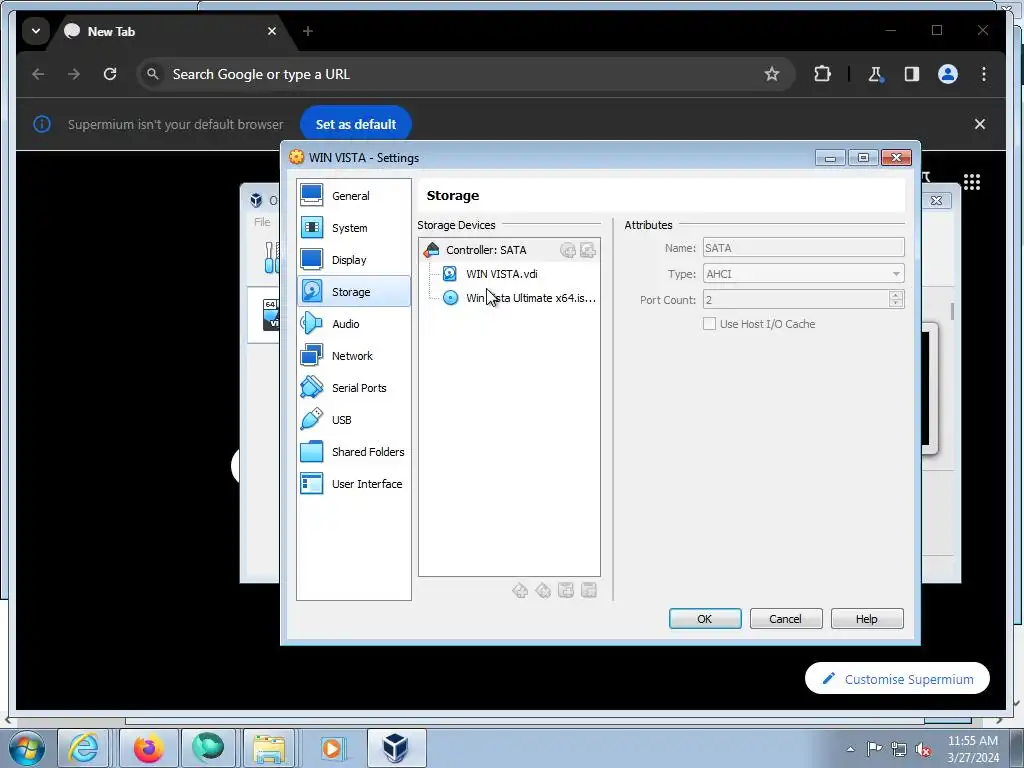This screenshot has height=768, width=1024.
Task: Click add optical drive icon on SATA controller
Action: 568,249
